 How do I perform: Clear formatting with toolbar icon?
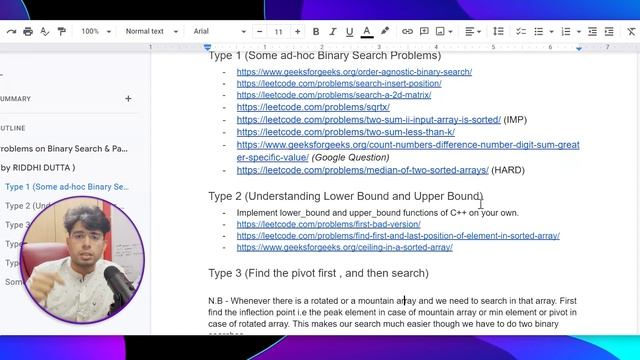[631, 31]
